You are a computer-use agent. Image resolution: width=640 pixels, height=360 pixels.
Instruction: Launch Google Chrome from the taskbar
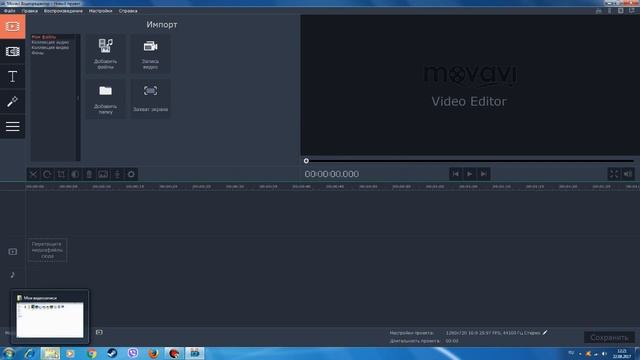tap(91, 353)
